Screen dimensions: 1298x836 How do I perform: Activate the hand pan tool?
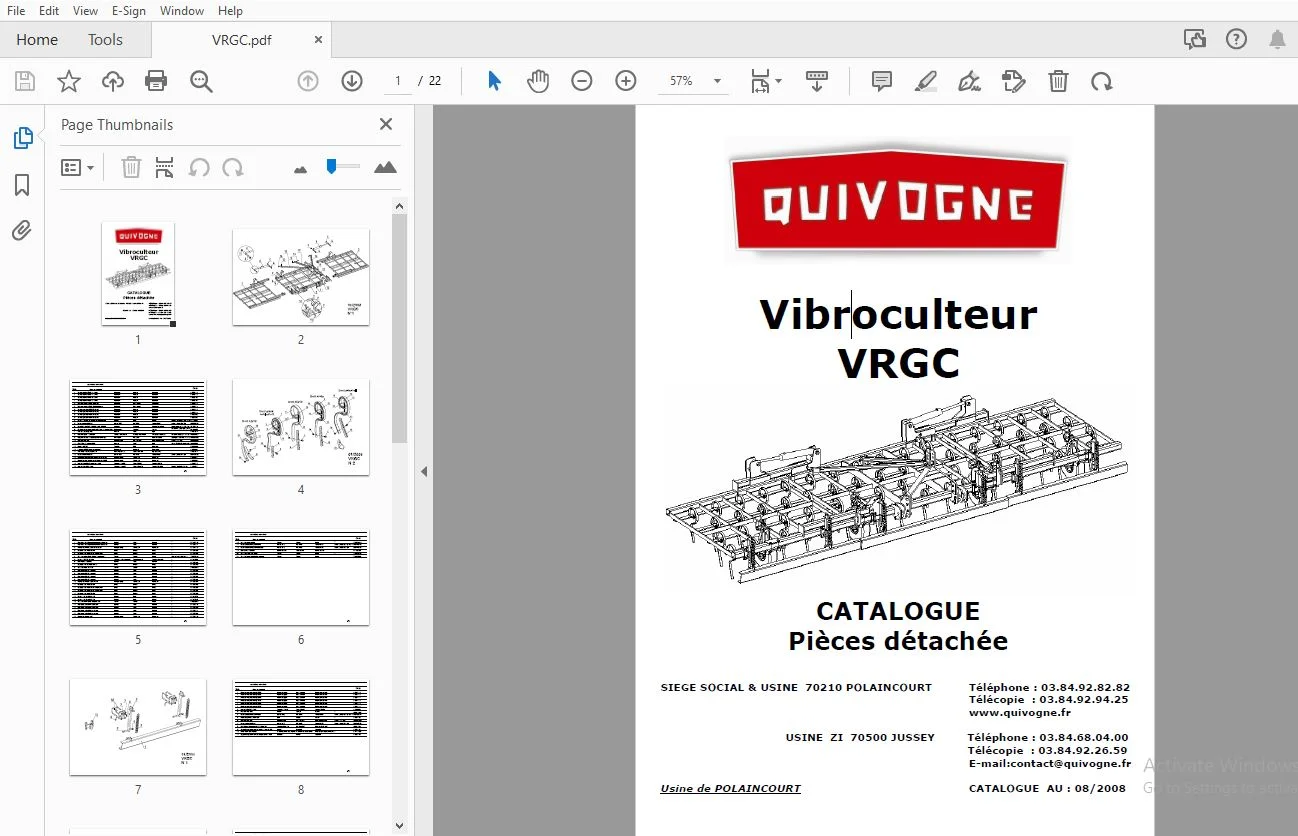click(538, 81)
